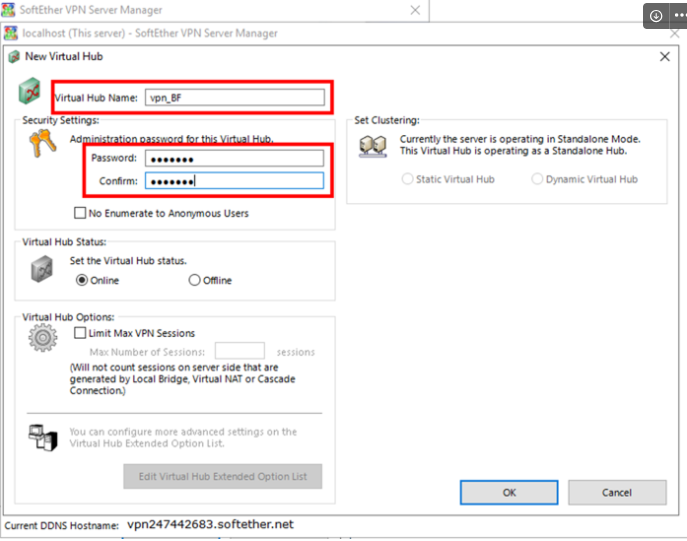Tick the Limit Max VPN Sessions checkbox

81,333
